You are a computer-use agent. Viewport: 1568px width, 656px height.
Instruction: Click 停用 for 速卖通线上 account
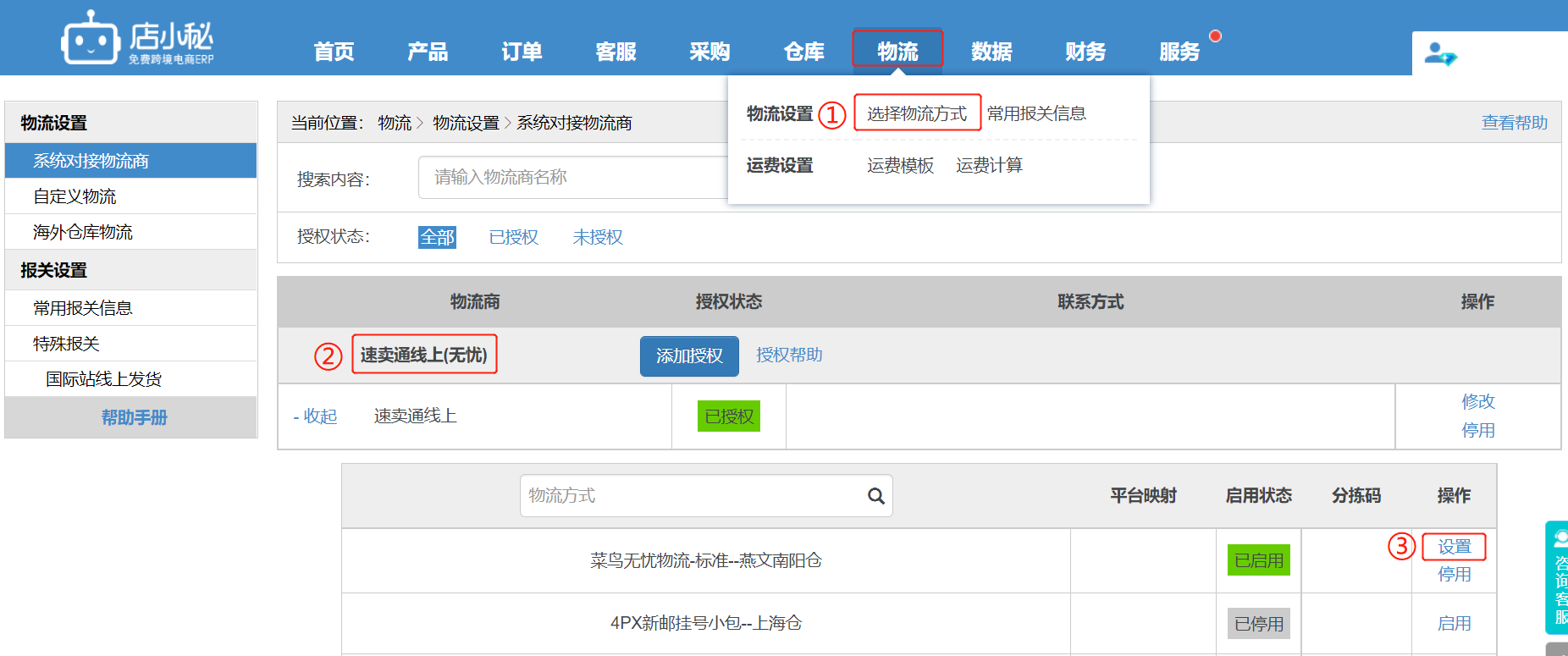tap(1478, 430)
